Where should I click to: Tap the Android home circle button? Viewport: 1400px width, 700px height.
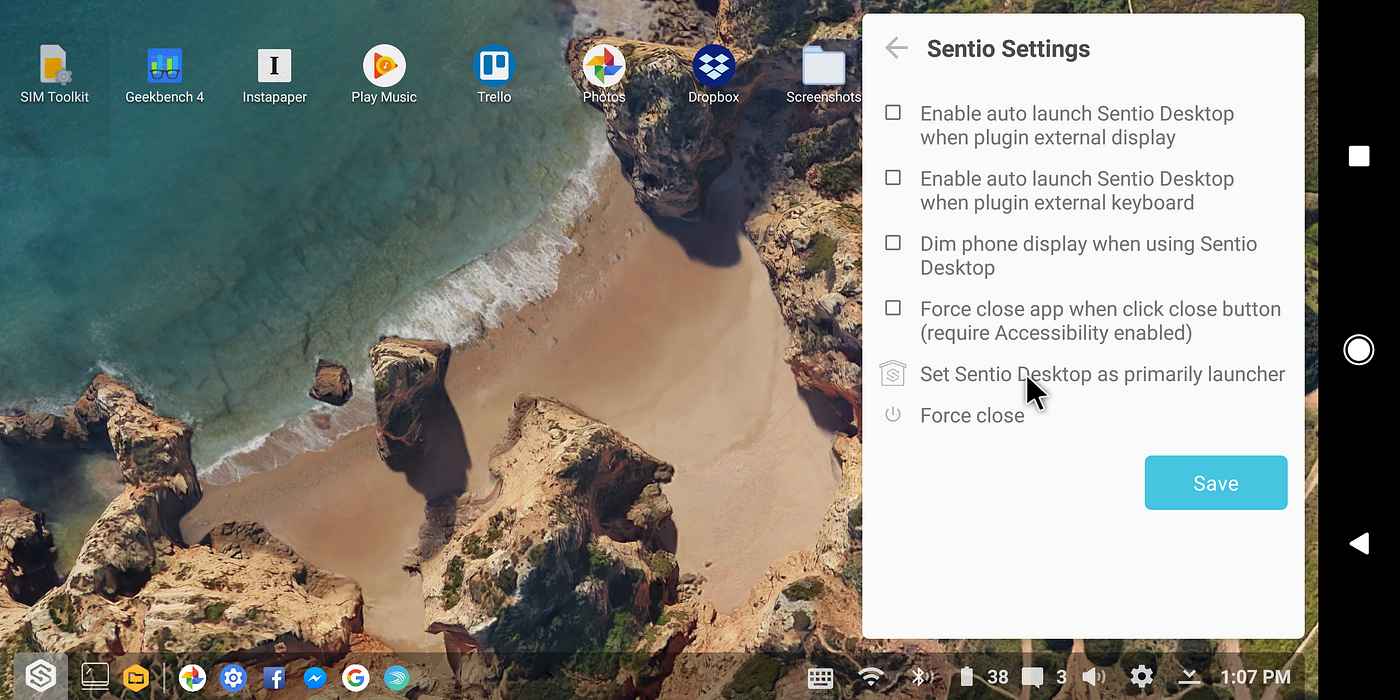1358,350
